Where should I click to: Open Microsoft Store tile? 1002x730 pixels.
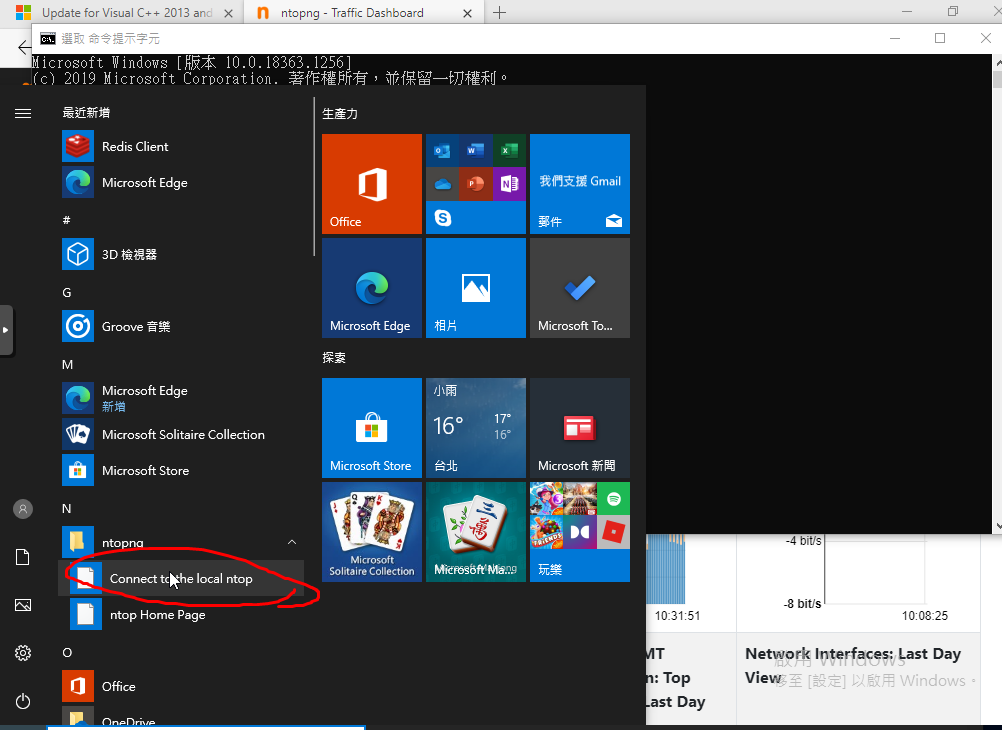pos(372,428)
